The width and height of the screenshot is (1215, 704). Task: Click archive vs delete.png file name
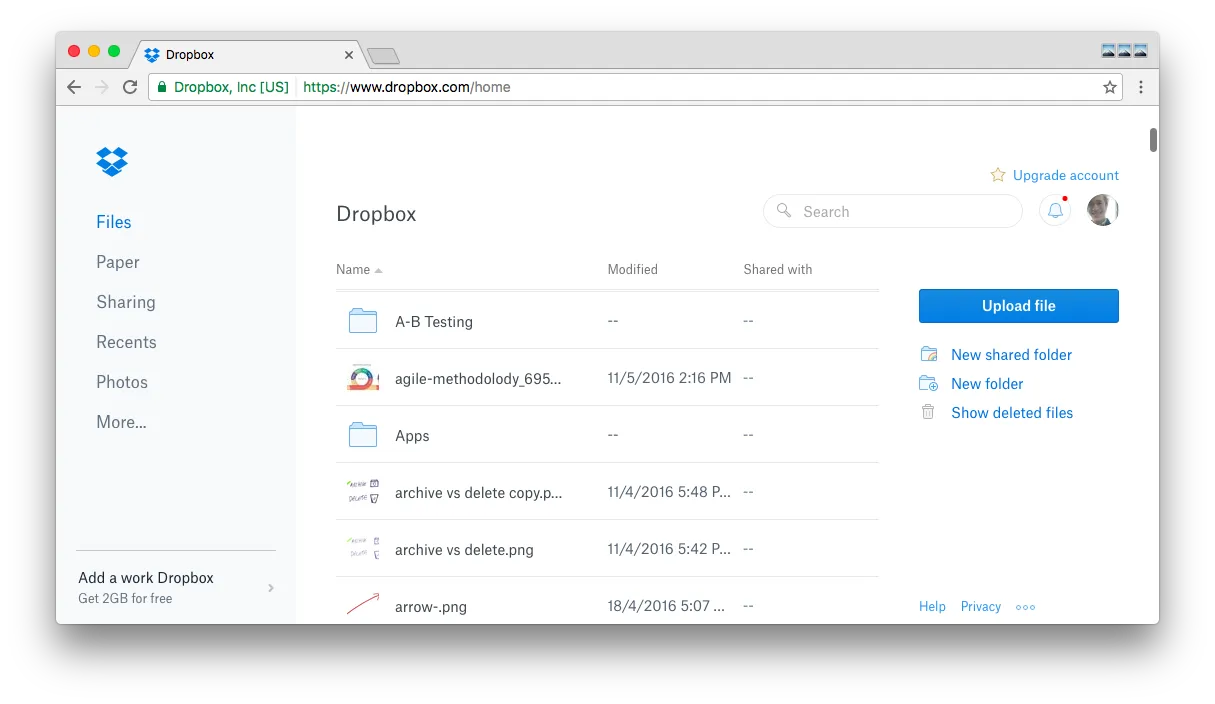point(464,550)
